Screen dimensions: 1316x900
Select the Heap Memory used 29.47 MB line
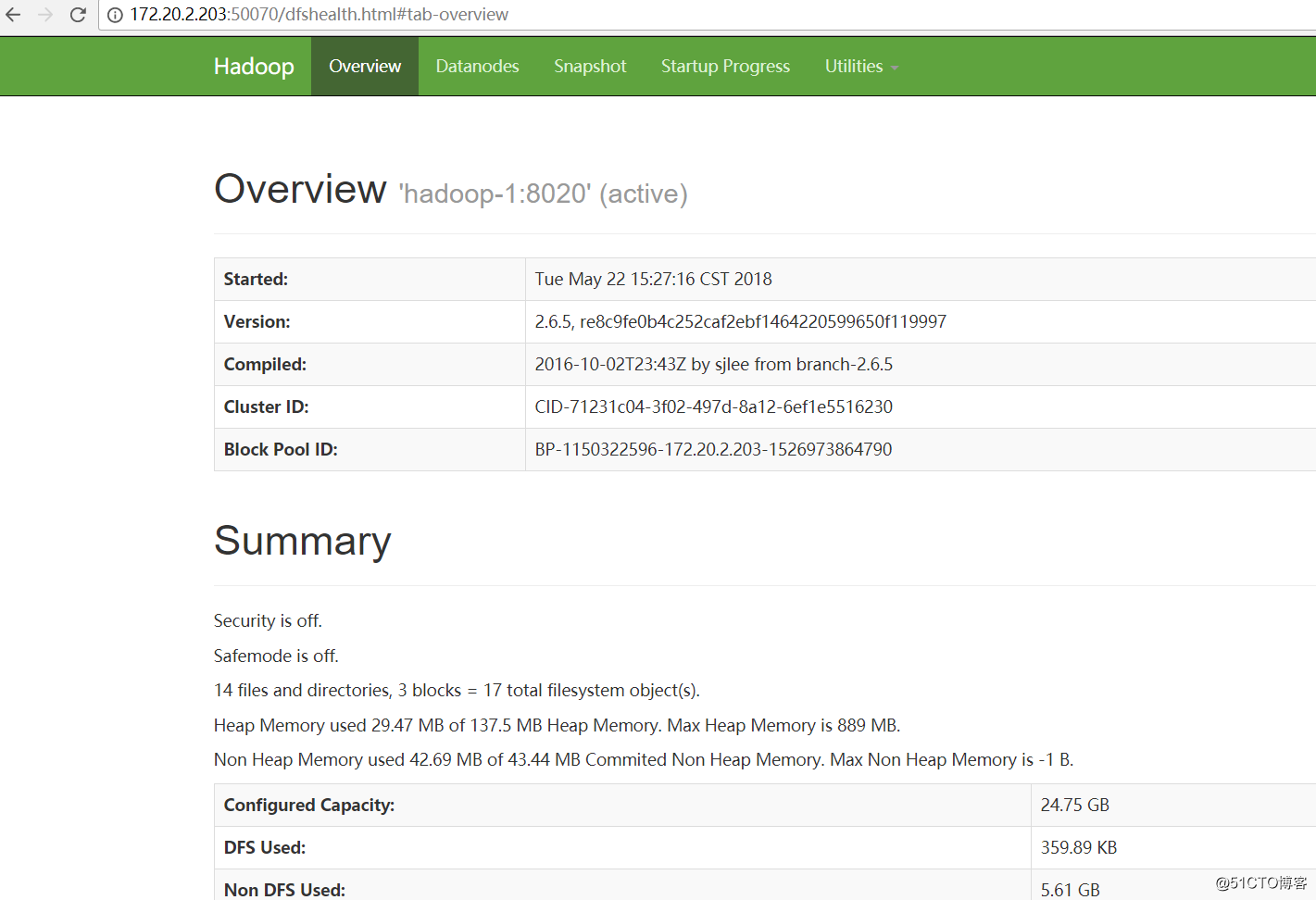coord(557,725)
